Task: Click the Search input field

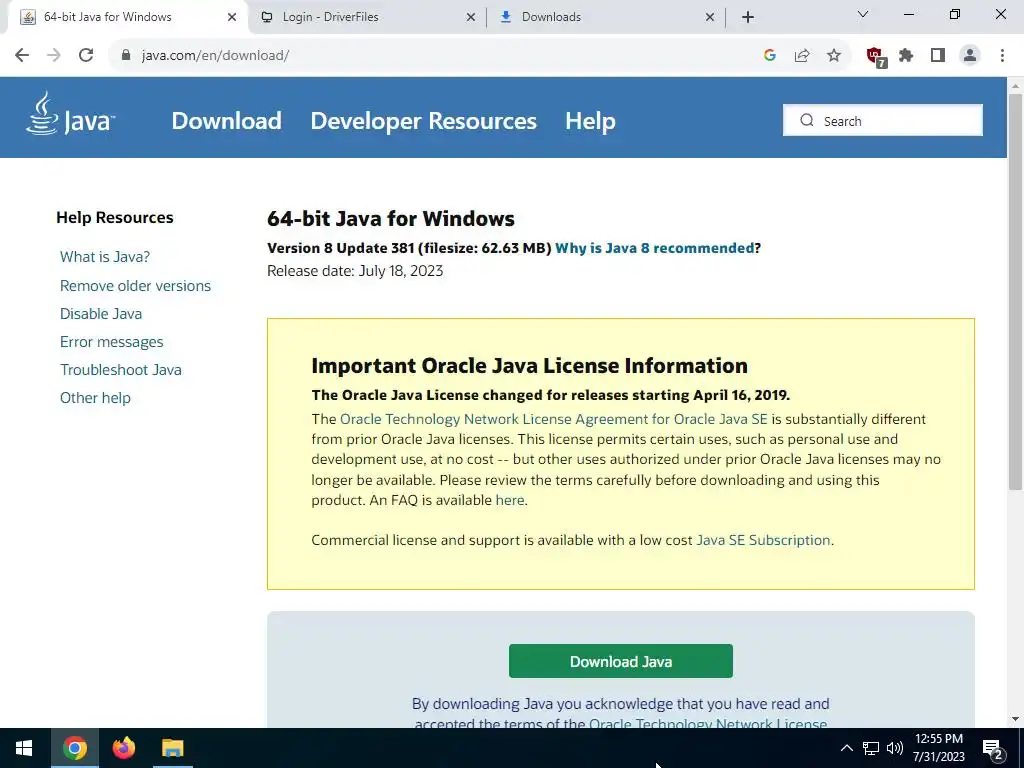Action: [883, 120]
